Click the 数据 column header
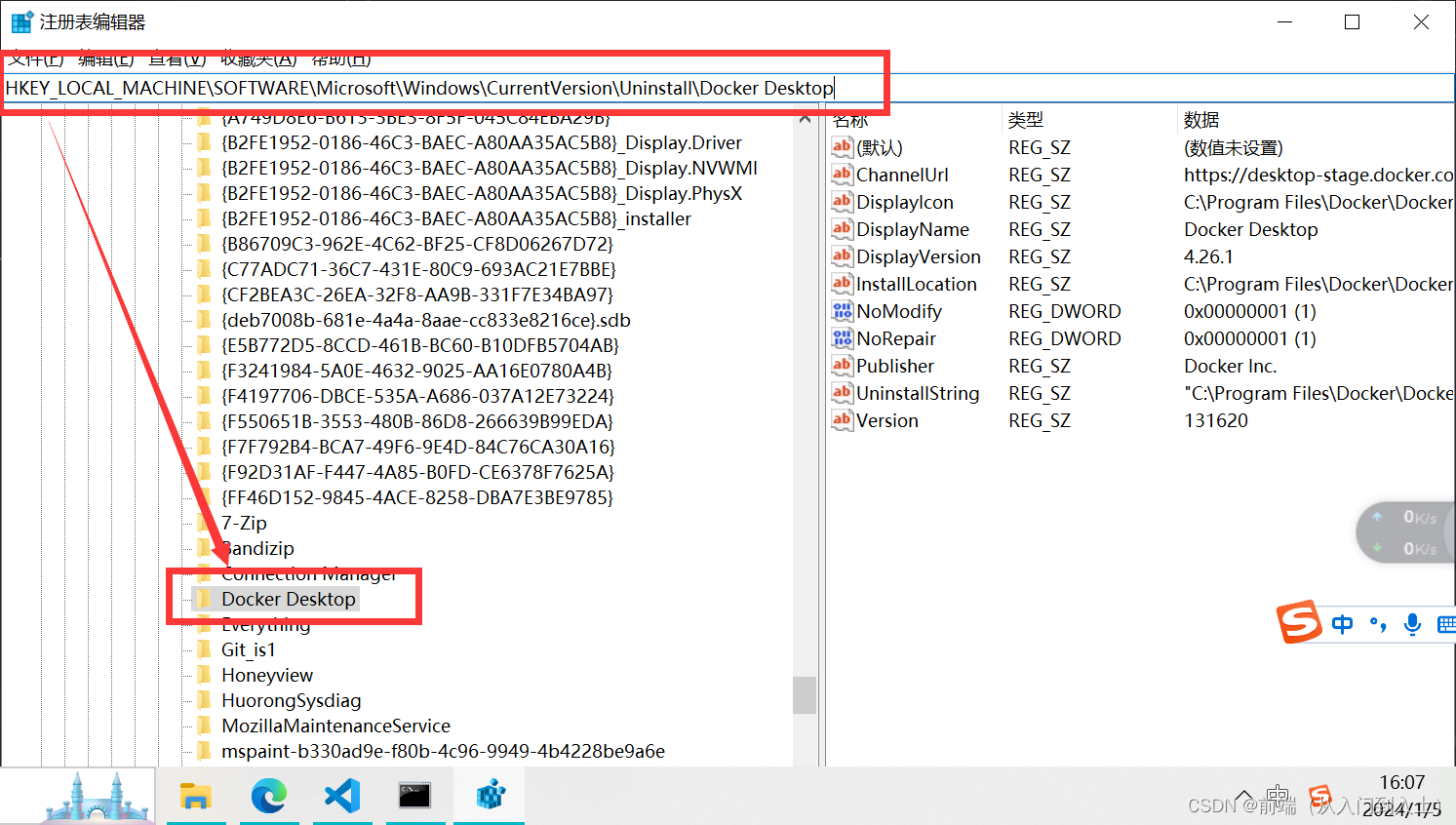Image resolution: width=1456 pixels, height=825 pixels. [1201, 119]
